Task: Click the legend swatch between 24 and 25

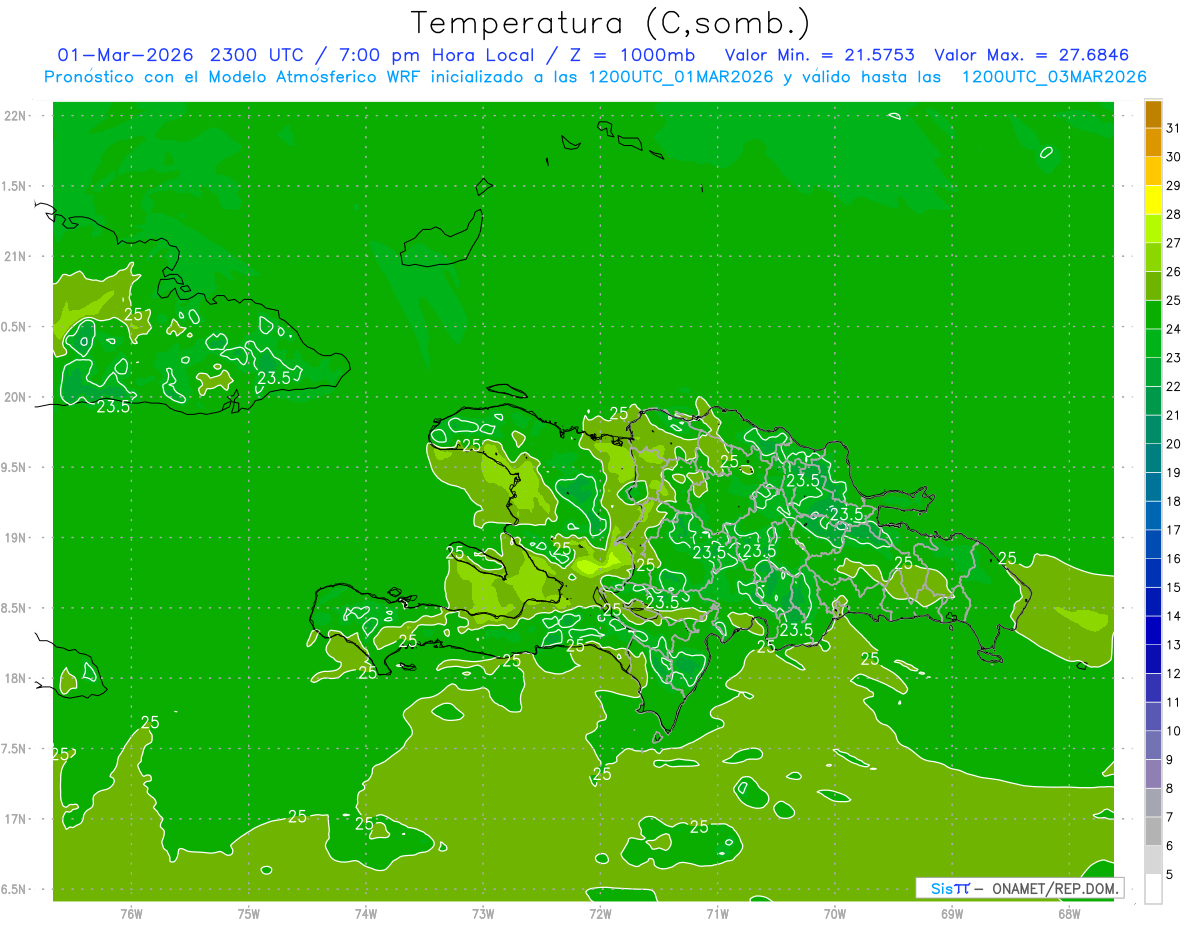Action: coord(1153,314)
